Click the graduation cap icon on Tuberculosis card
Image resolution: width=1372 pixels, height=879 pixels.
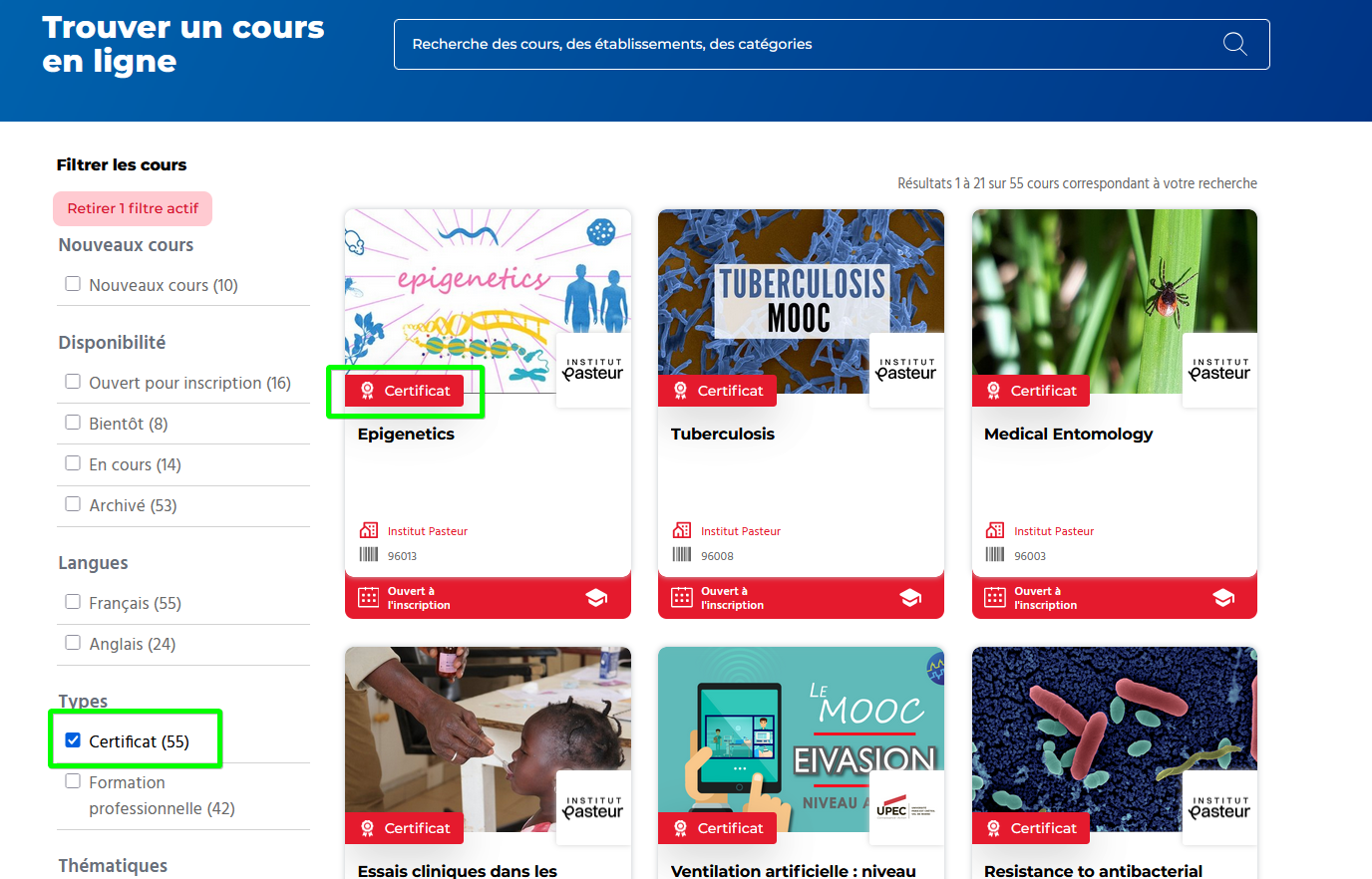(910, 598)
